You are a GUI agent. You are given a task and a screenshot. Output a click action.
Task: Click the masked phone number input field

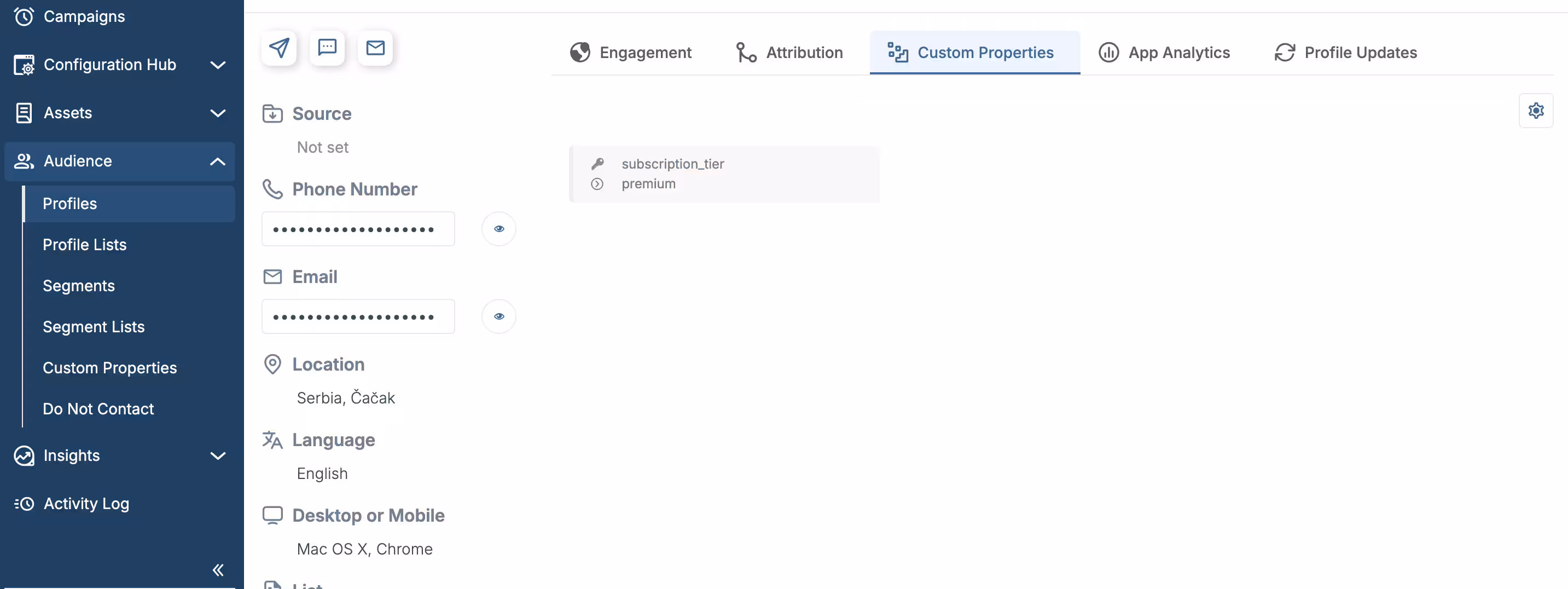coord(358,228)
